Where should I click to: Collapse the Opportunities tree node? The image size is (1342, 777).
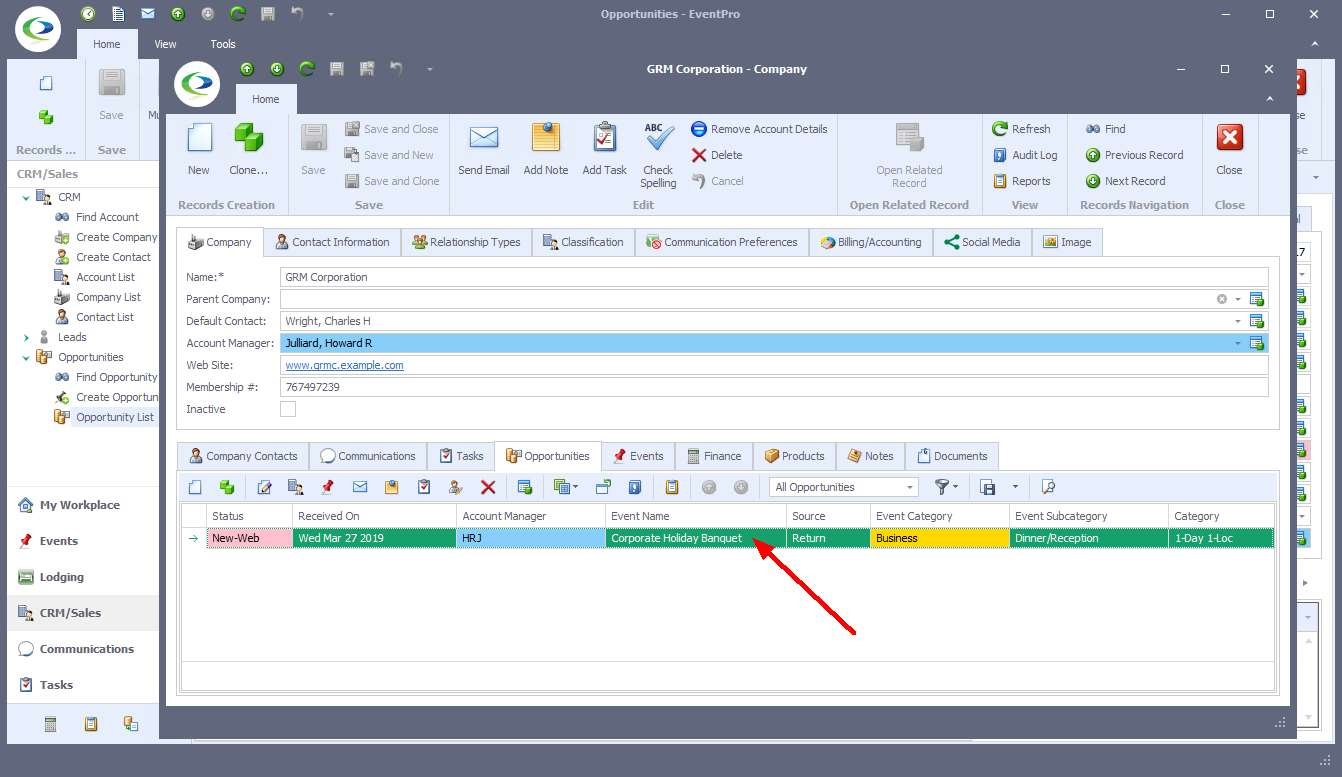tap(26, 357)
